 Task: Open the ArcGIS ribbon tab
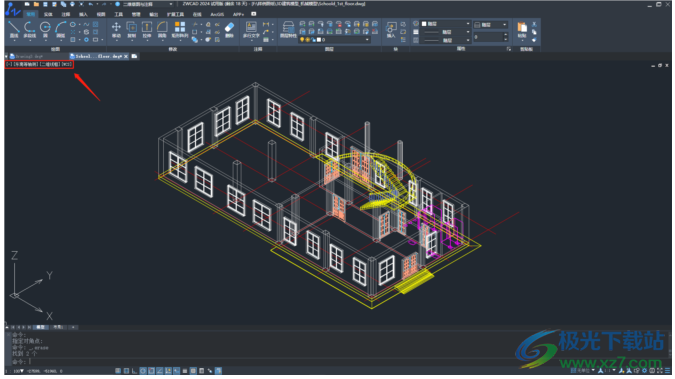(217, 14)
